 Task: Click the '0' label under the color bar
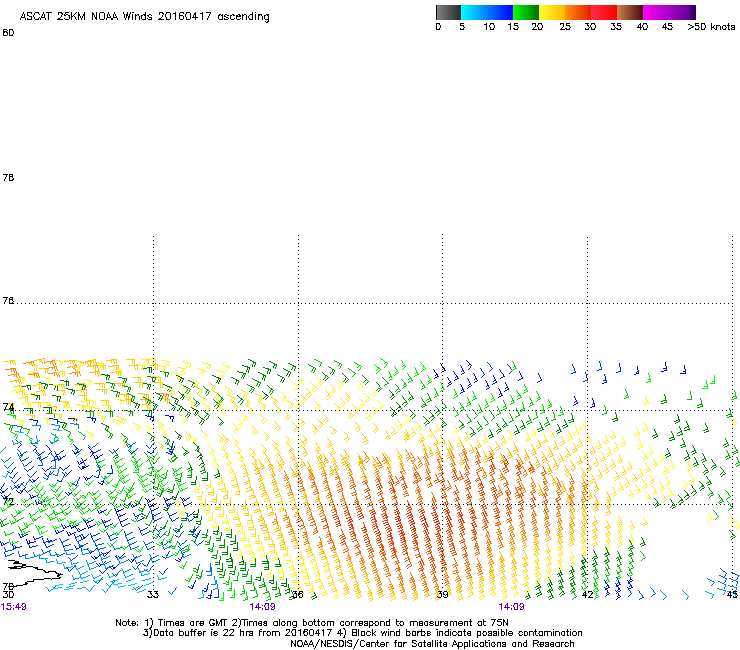pos(438,27)
